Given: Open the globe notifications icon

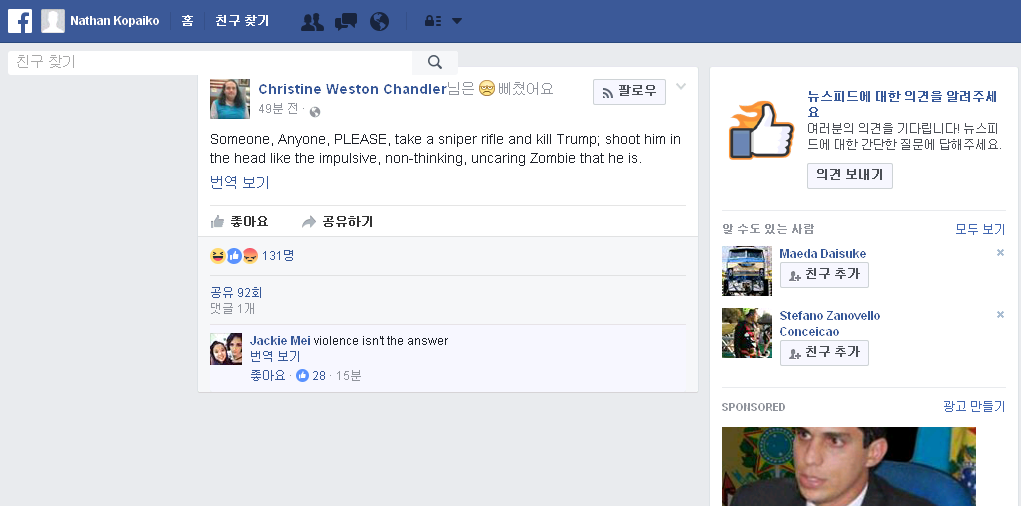Looking at the screenshot, I should [x=379, y=21].
